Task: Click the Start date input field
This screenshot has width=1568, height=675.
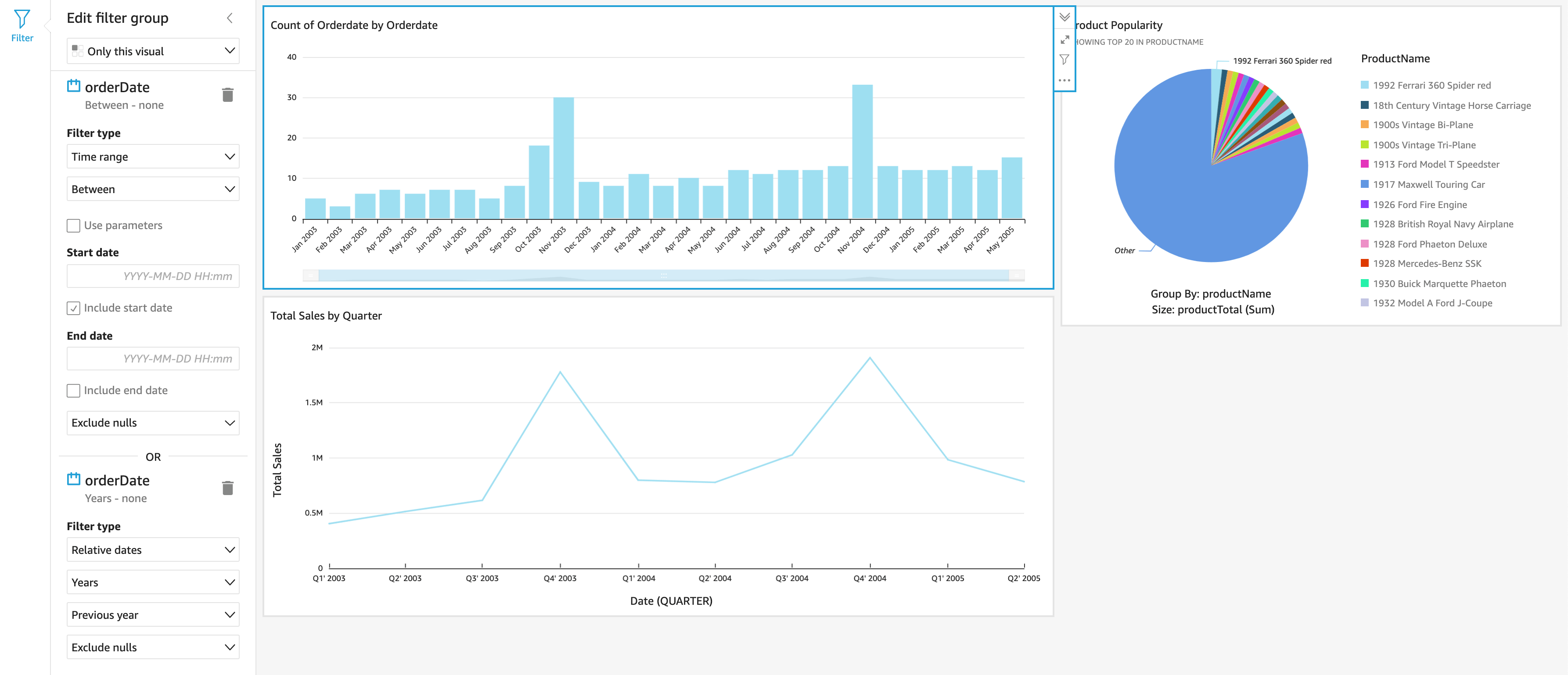Action: 153,276
